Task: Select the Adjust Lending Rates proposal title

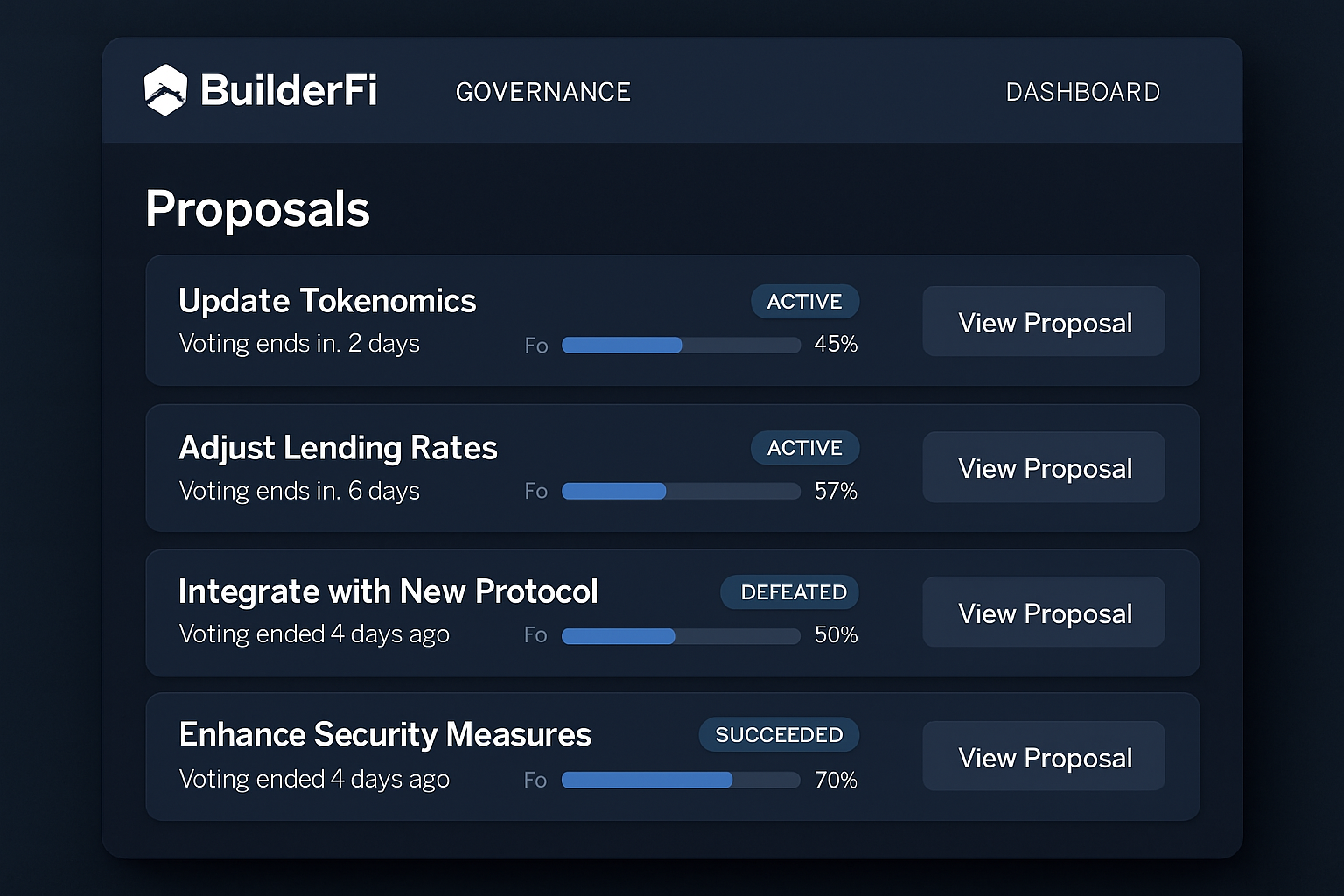Action: coord(338,448)
